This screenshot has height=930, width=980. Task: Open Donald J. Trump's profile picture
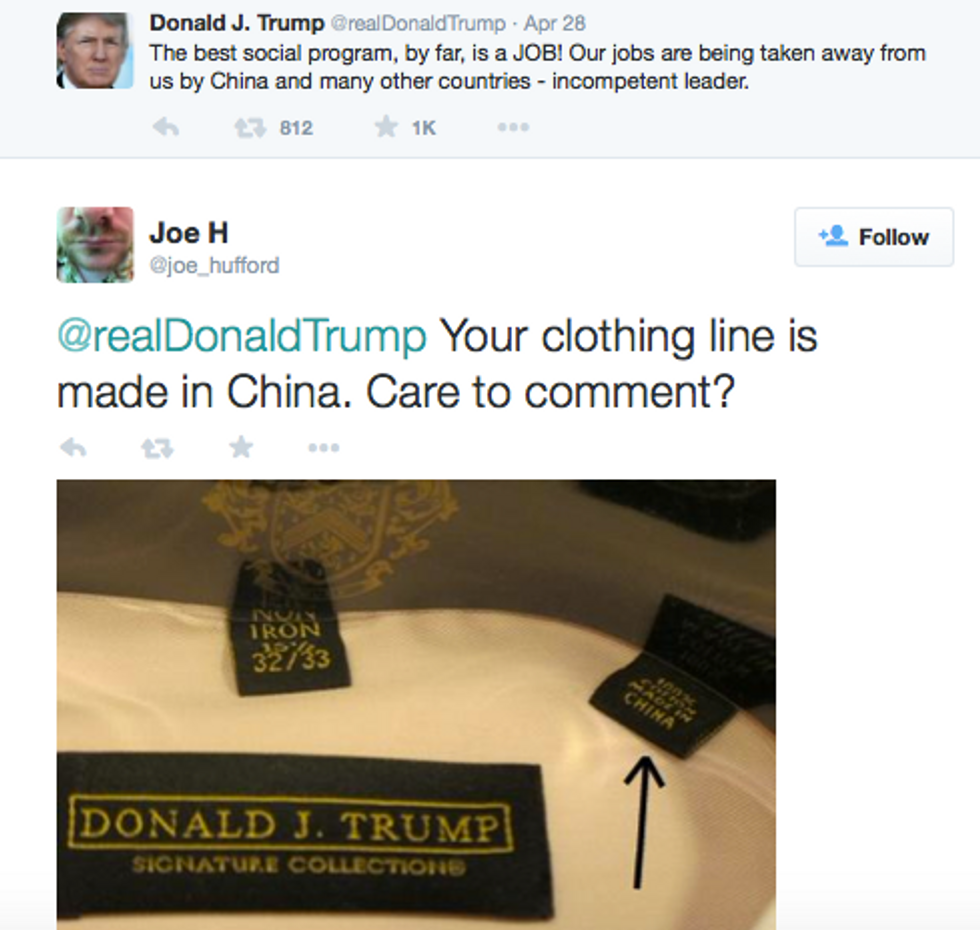(x=95, y=51)
